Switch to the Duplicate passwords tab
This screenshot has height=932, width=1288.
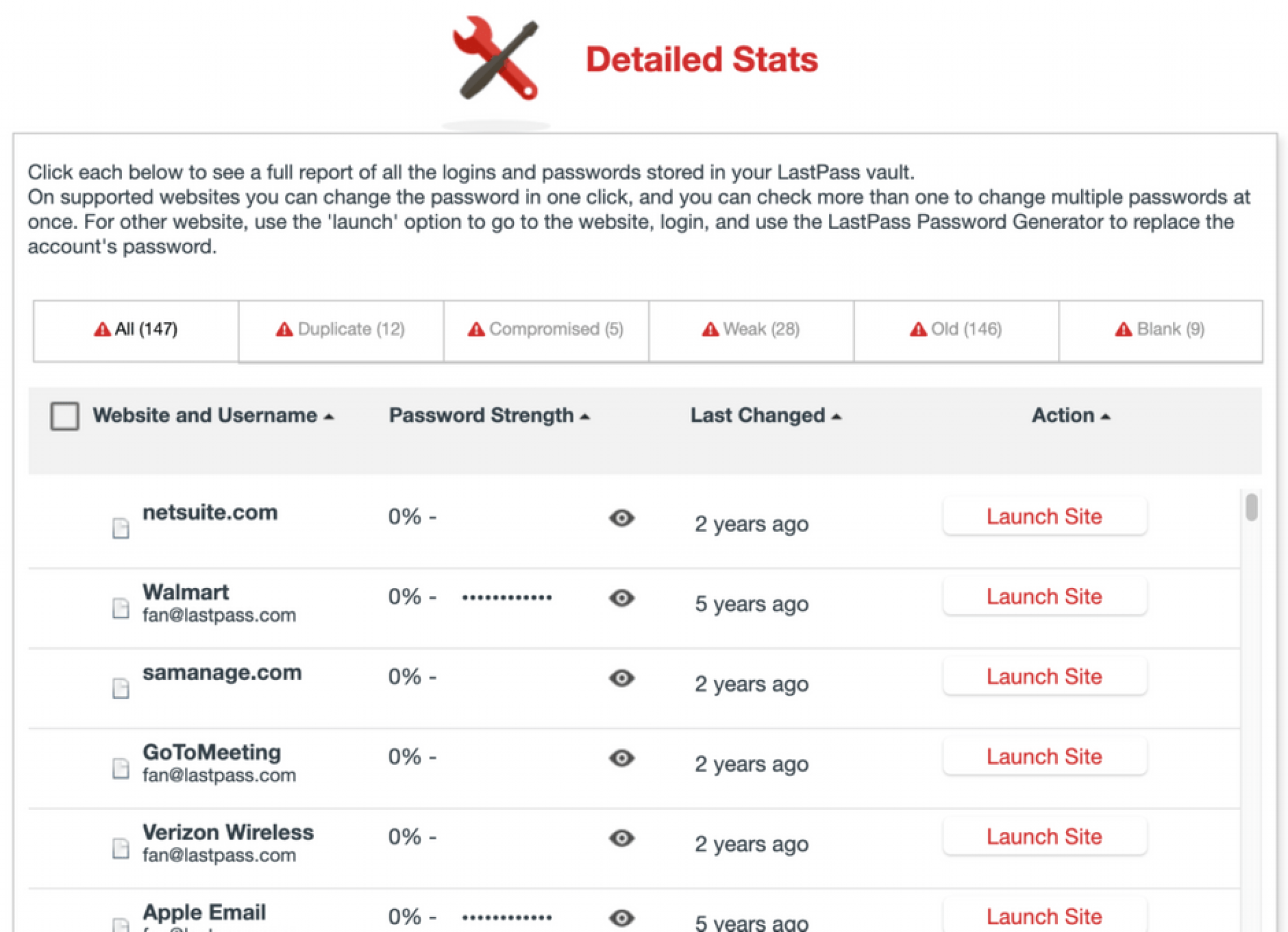coord(341,328)
